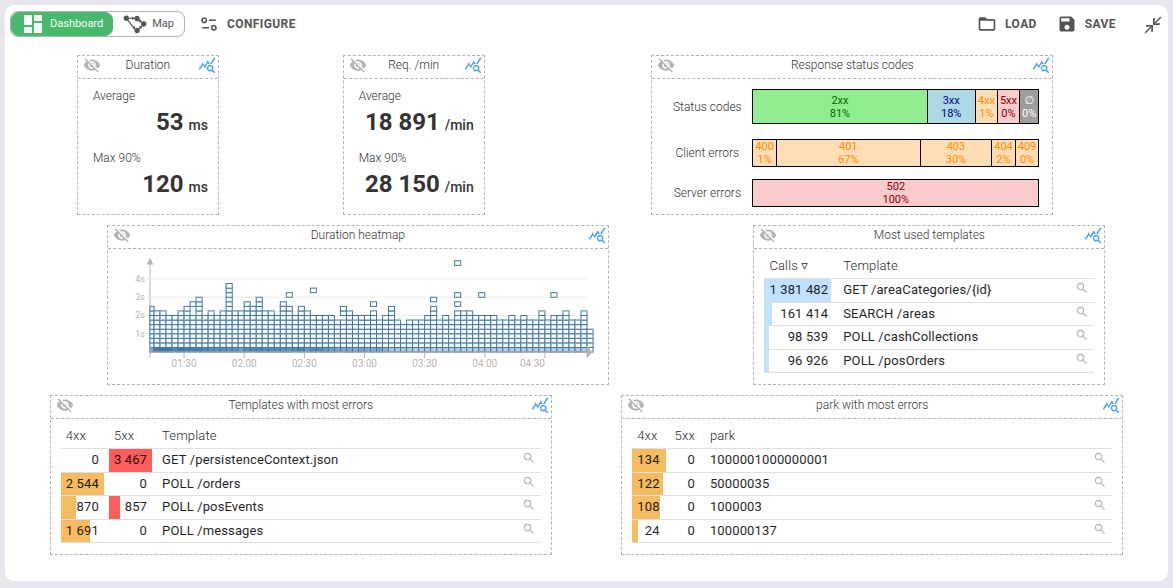Toggle sort order on the Calls column
Screen dimensions: 1173x588
786,265
